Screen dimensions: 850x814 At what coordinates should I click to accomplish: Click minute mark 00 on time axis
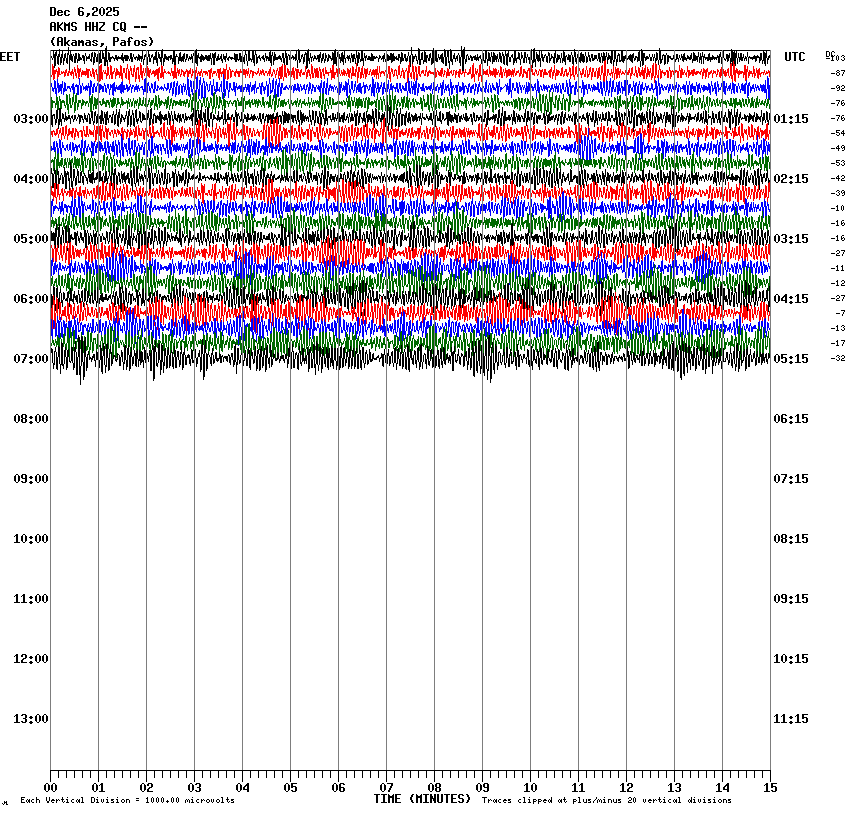pos(51,788)
